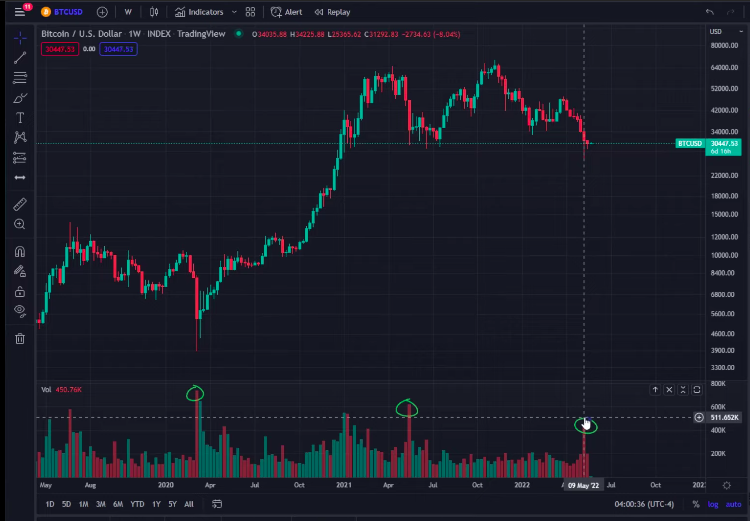Click the 09 May '22 date label

tap(584, 485)
